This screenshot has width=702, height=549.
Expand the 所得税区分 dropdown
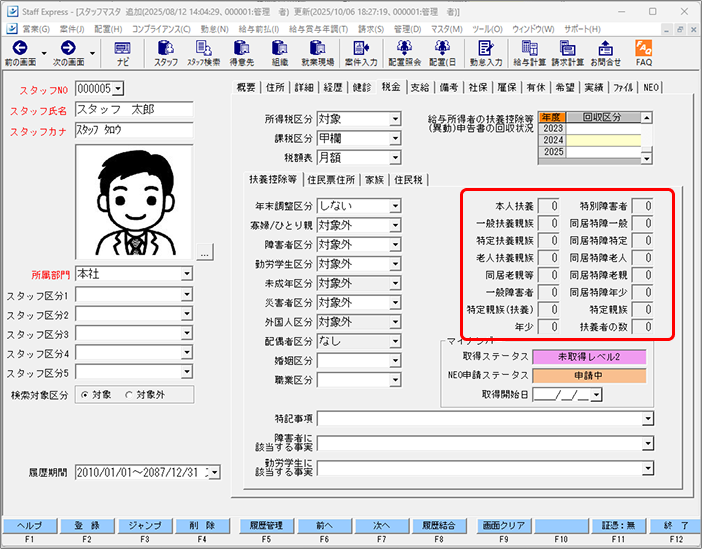395,119
